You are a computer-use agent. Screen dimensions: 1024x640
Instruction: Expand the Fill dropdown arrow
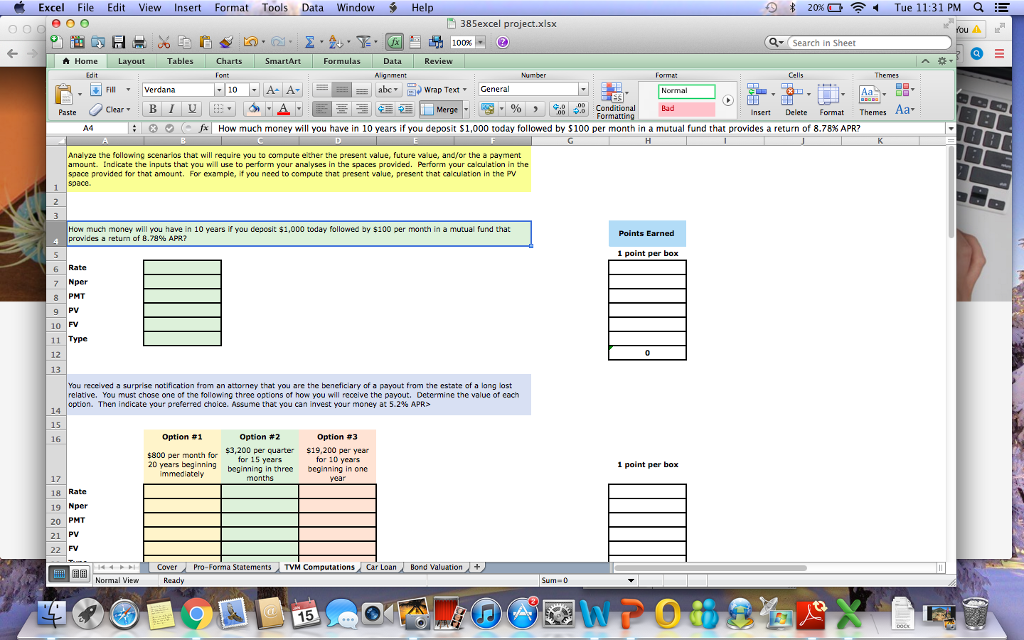[x=128, y=90]
